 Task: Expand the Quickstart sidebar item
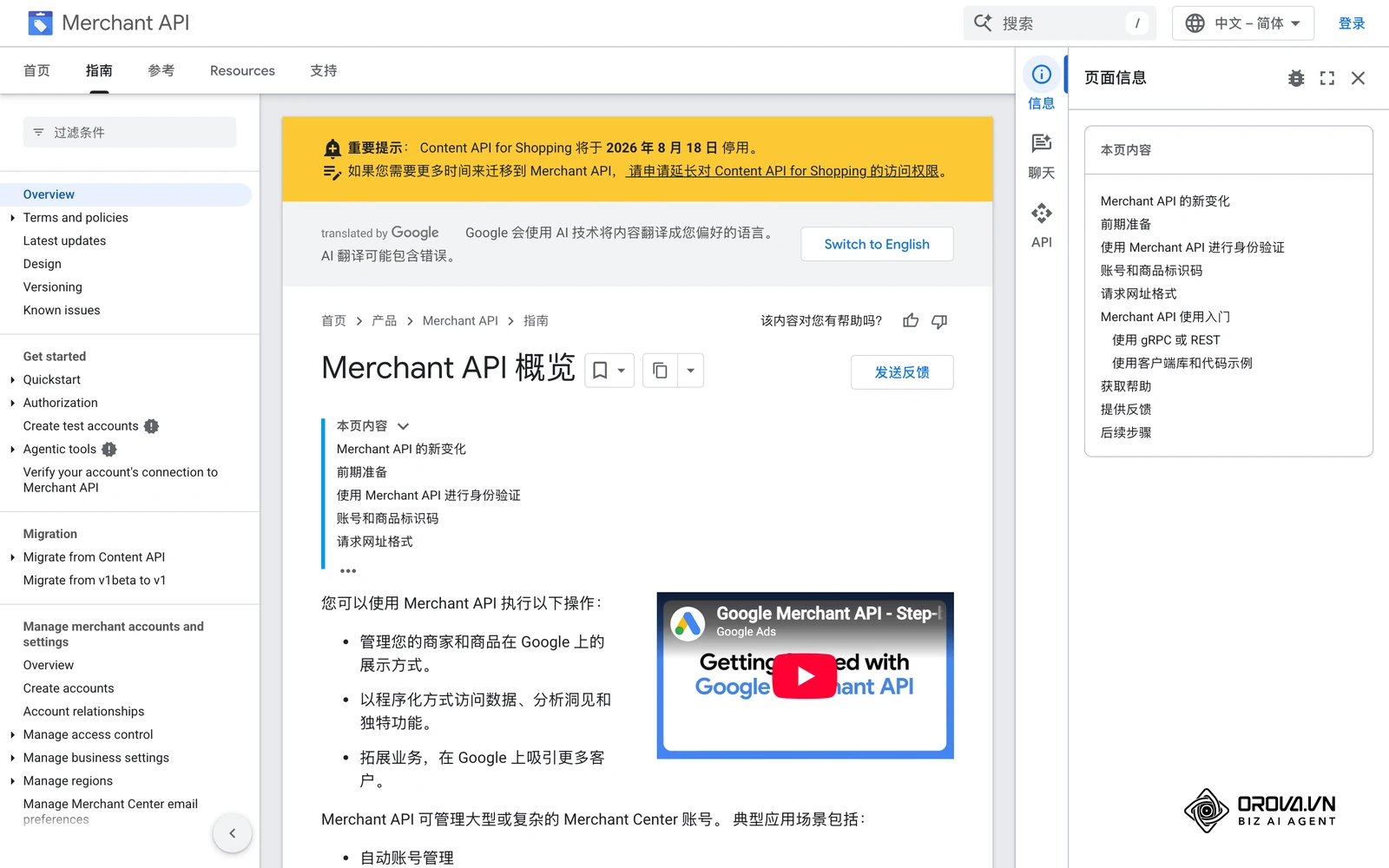12,380
